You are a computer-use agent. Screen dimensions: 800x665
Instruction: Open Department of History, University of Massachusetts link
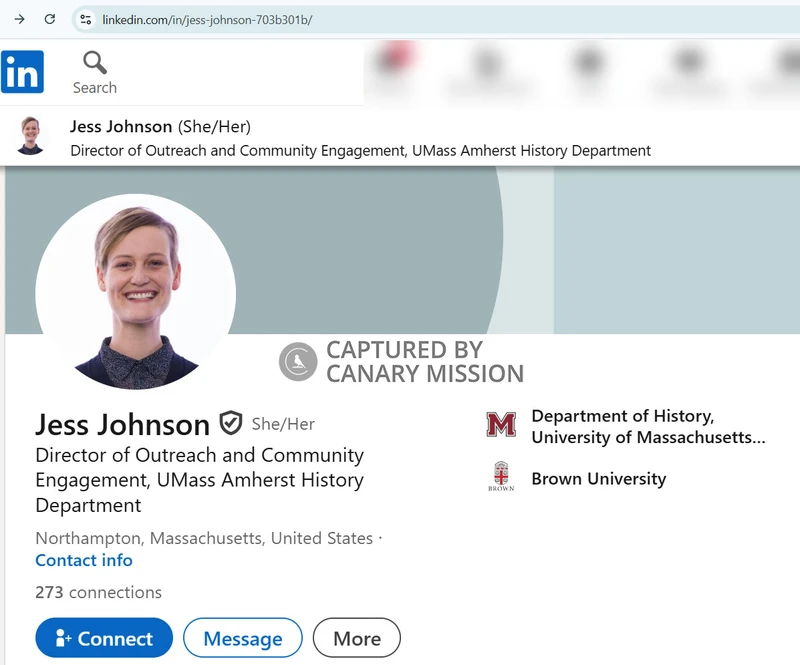coord(648,427)
